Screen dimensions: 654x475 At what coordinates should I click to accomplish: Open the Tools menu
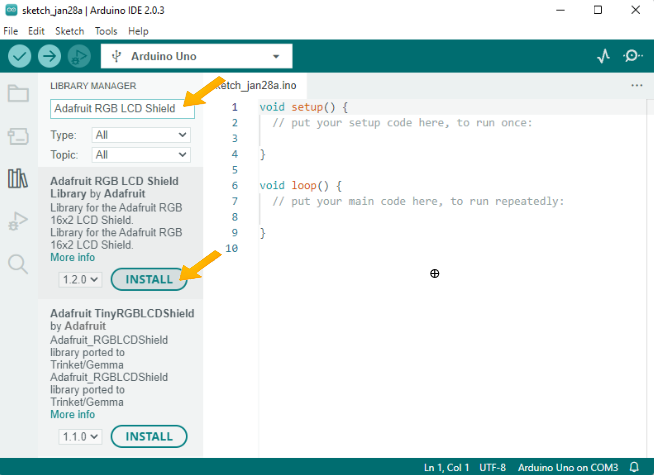[106, 31]
